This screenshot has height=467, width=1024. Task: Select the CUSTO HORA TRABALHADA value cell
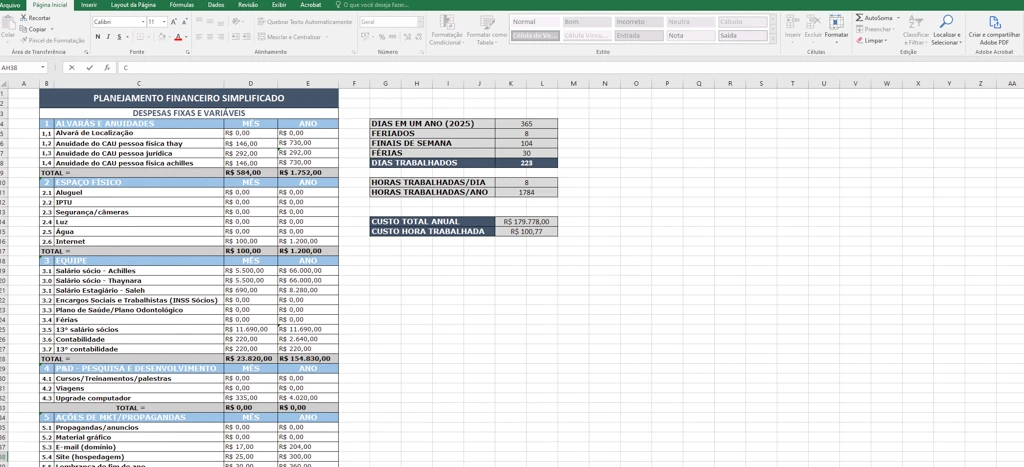tap(526, 231)
